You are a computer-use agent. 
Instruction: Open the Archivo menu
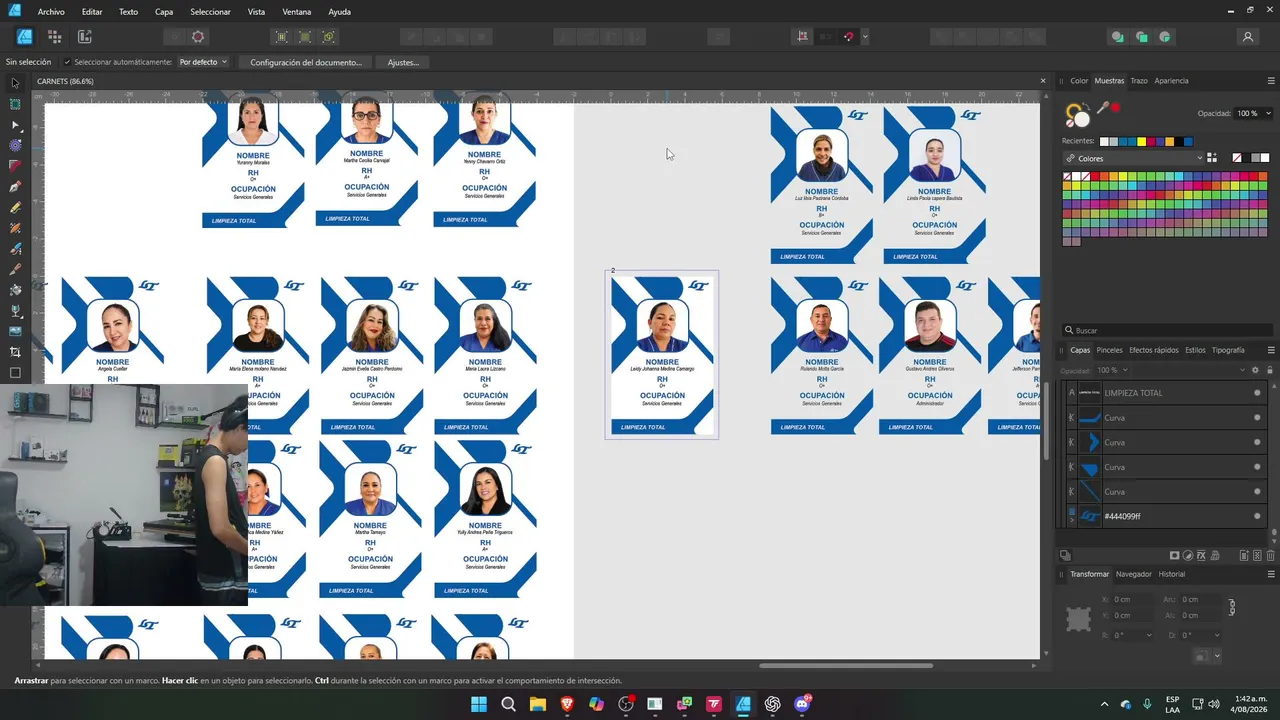pyautogui.click(x=51, y=12)
